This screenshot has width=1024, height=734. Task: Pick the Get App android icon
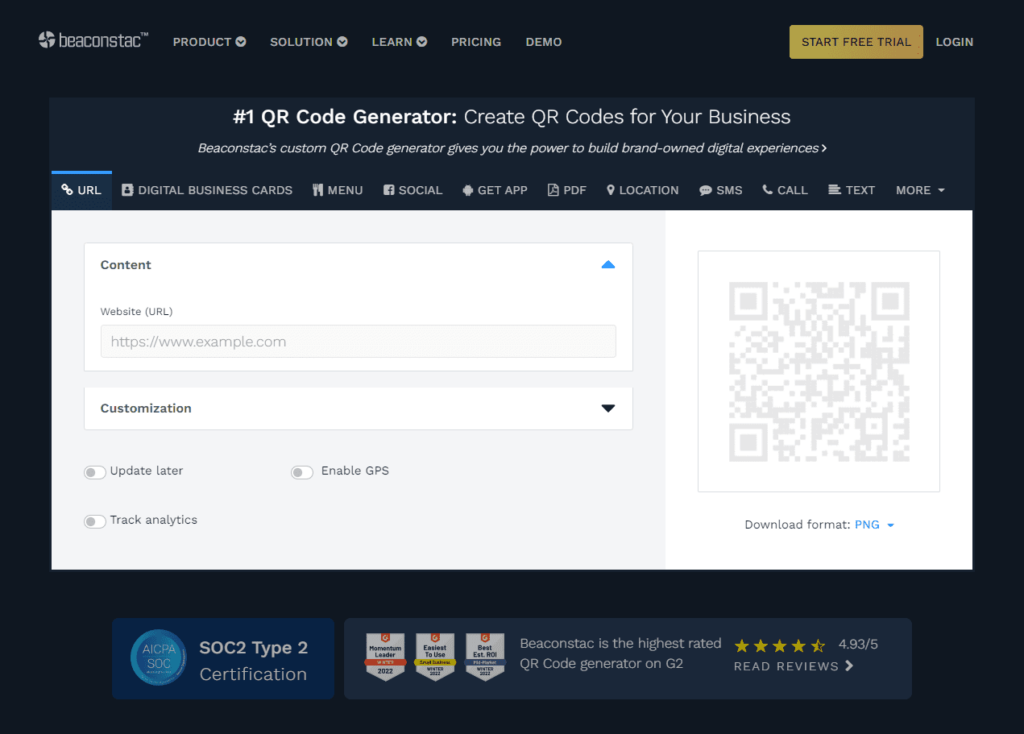tap(467, 190)
